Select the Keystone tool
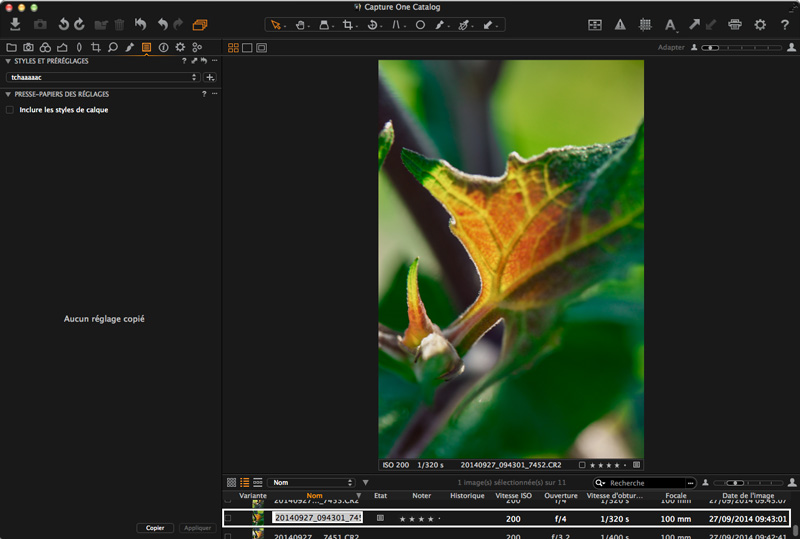The image size is (800, 539). (396, 24)
